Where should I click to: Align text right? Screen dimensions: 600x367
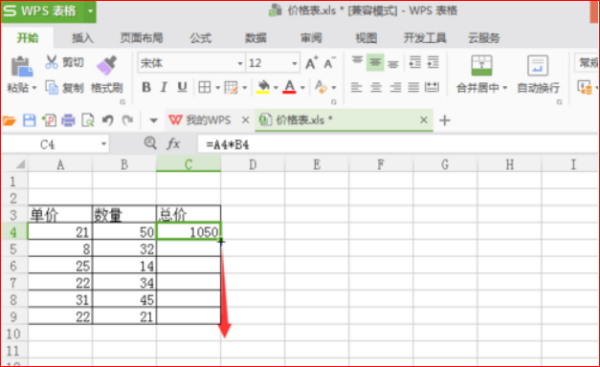click(395, 88)
